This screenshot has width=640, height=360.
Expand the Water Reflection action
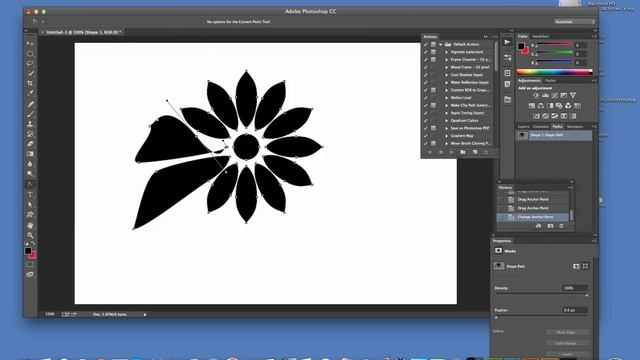[x=447, y=82]
